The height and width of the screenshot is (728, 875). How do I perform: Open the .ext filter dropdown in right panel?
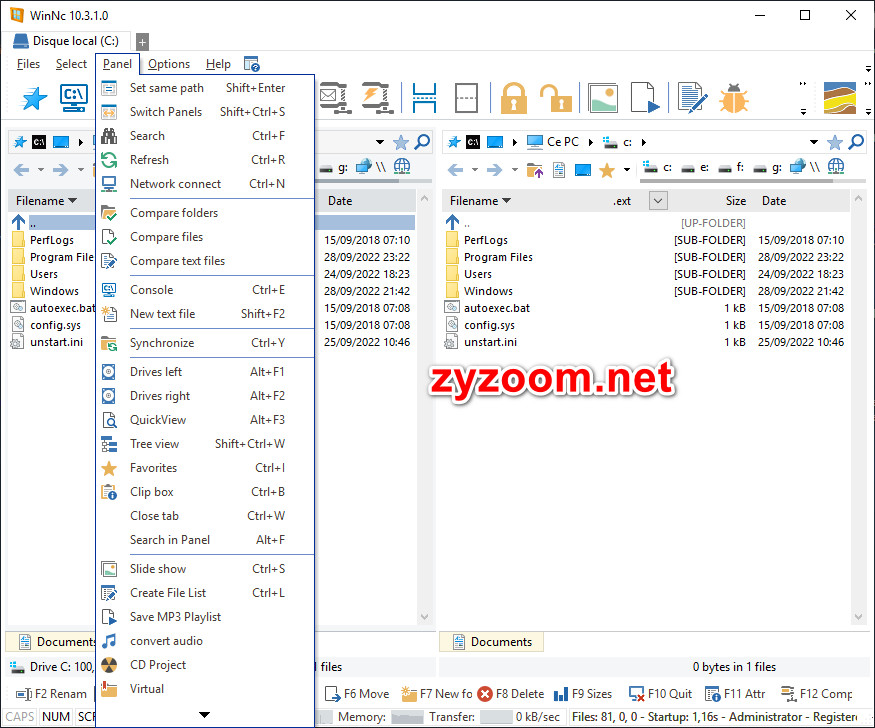coord(658,201)
